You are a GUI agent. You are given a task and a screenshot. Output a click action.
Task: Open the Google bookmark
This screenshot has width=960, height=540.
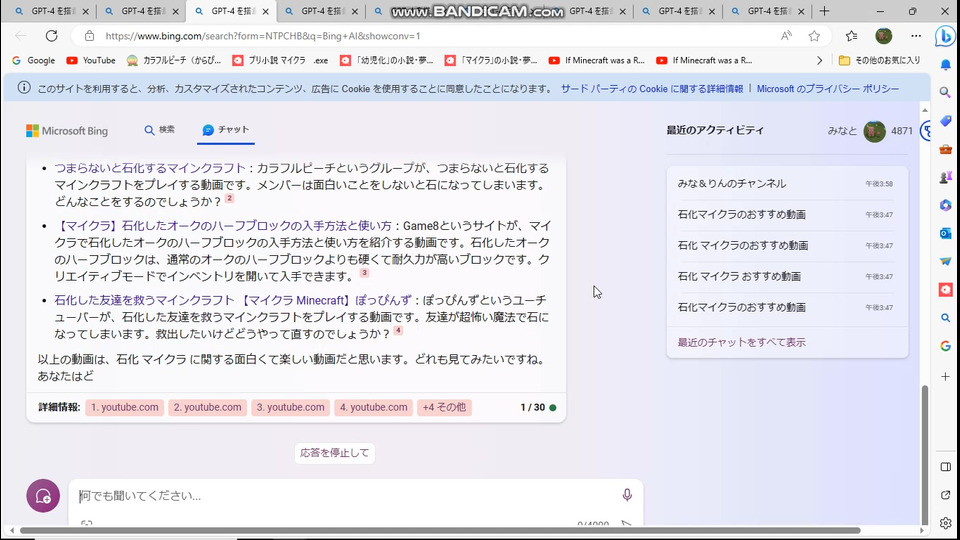[x=34, y=61]
